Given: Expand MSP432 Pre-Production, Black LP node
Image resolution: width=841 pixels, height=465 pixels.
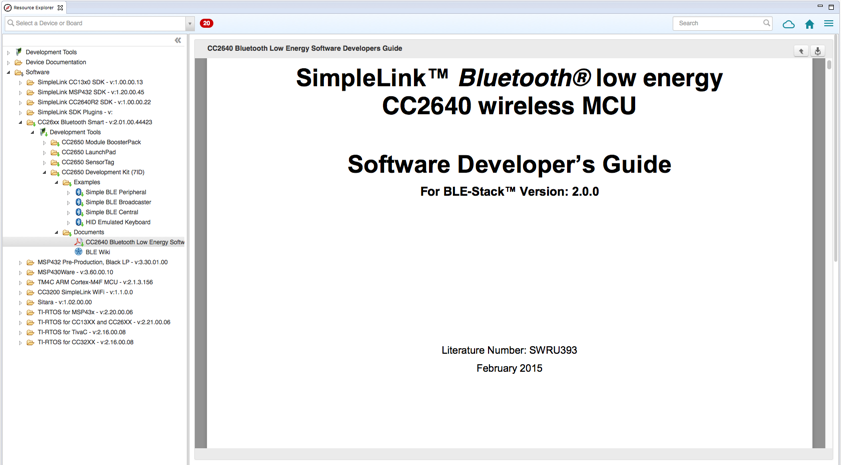Looking at the screenshot, I should (x=20, y=263).
